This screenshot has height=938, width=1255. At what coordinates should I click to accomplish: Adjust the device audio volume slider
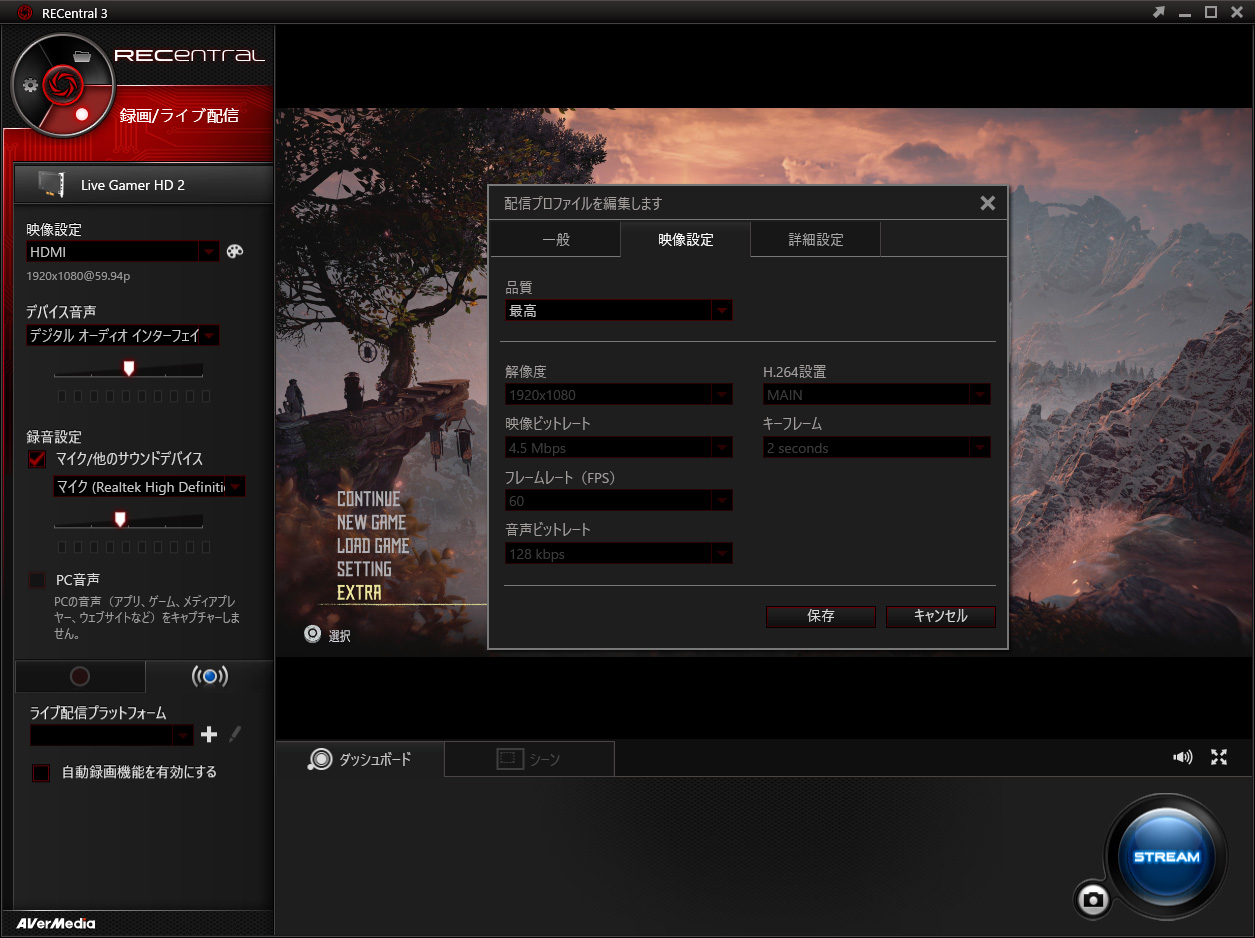pos(128,369)
